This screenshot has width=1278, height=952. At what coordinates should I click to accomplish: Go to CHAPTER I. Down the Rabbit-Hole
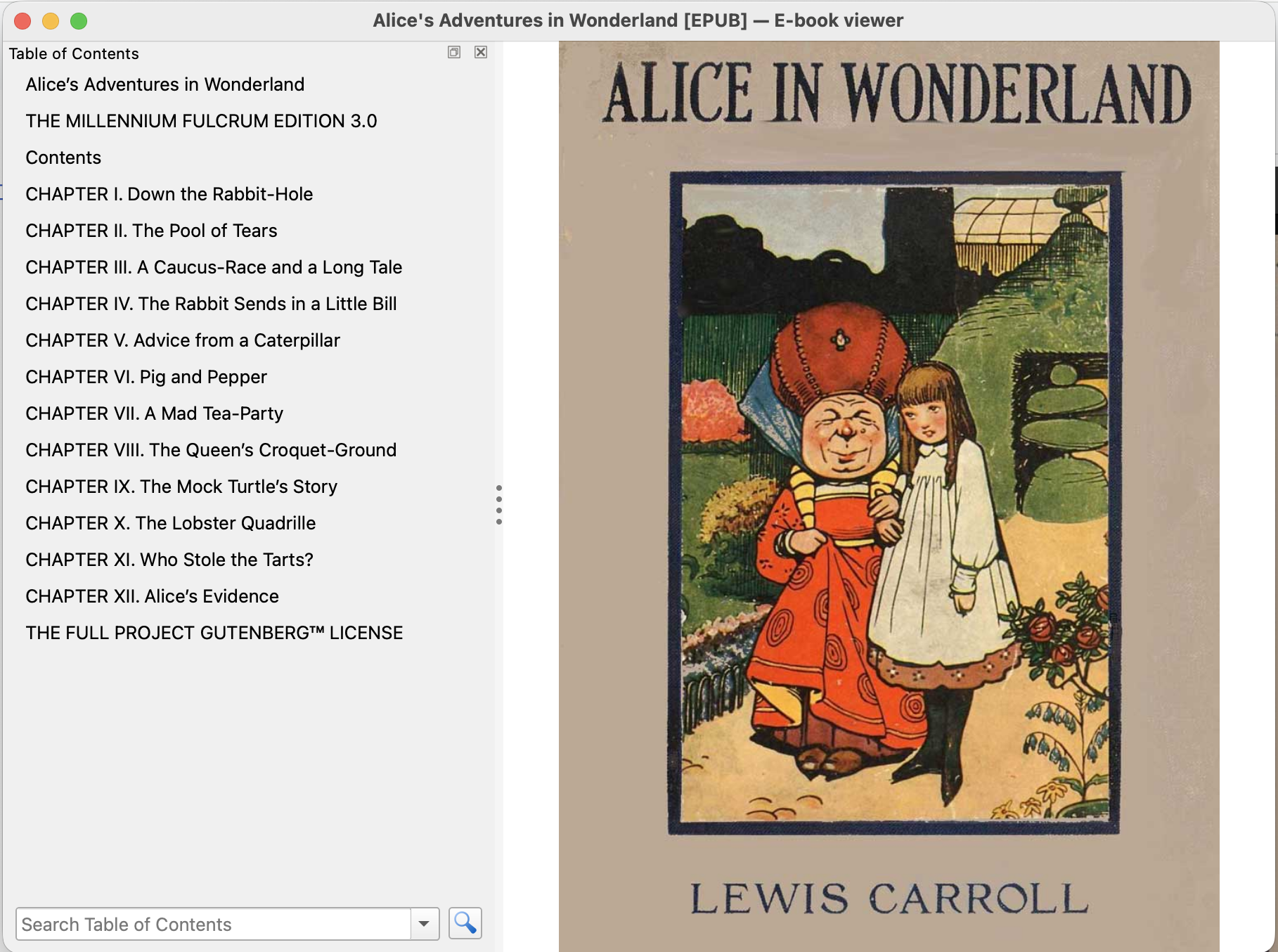(x=169, y=194)
